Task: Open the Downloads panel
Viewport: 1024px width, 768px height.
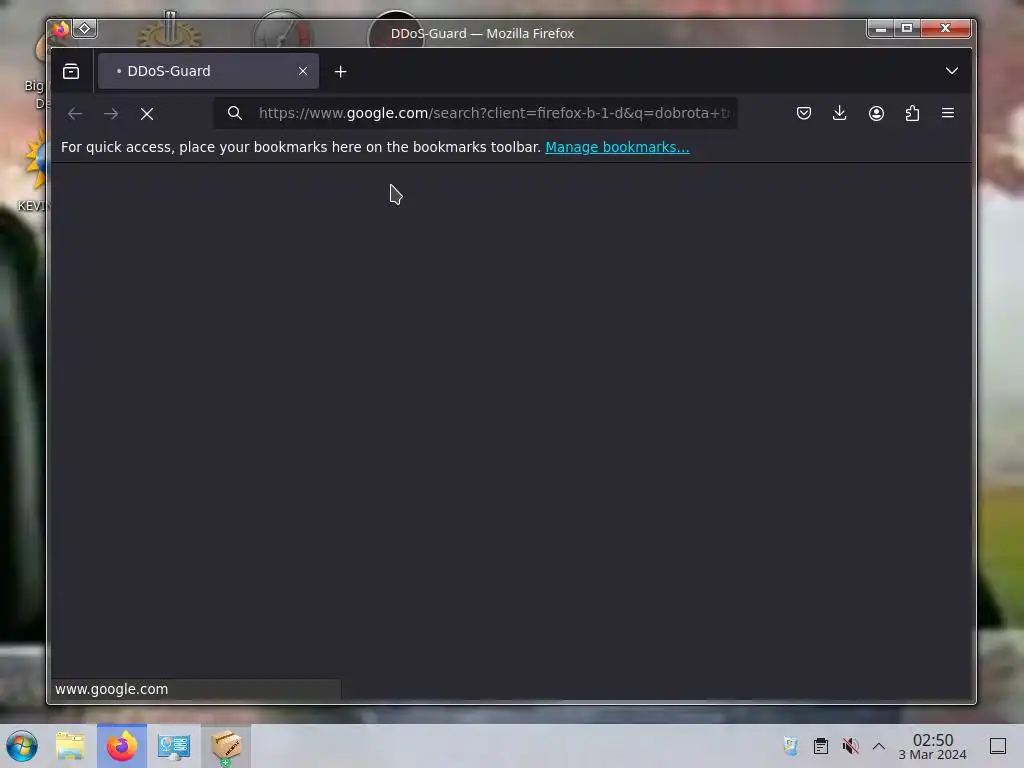Action: click(x=840, y=113)
